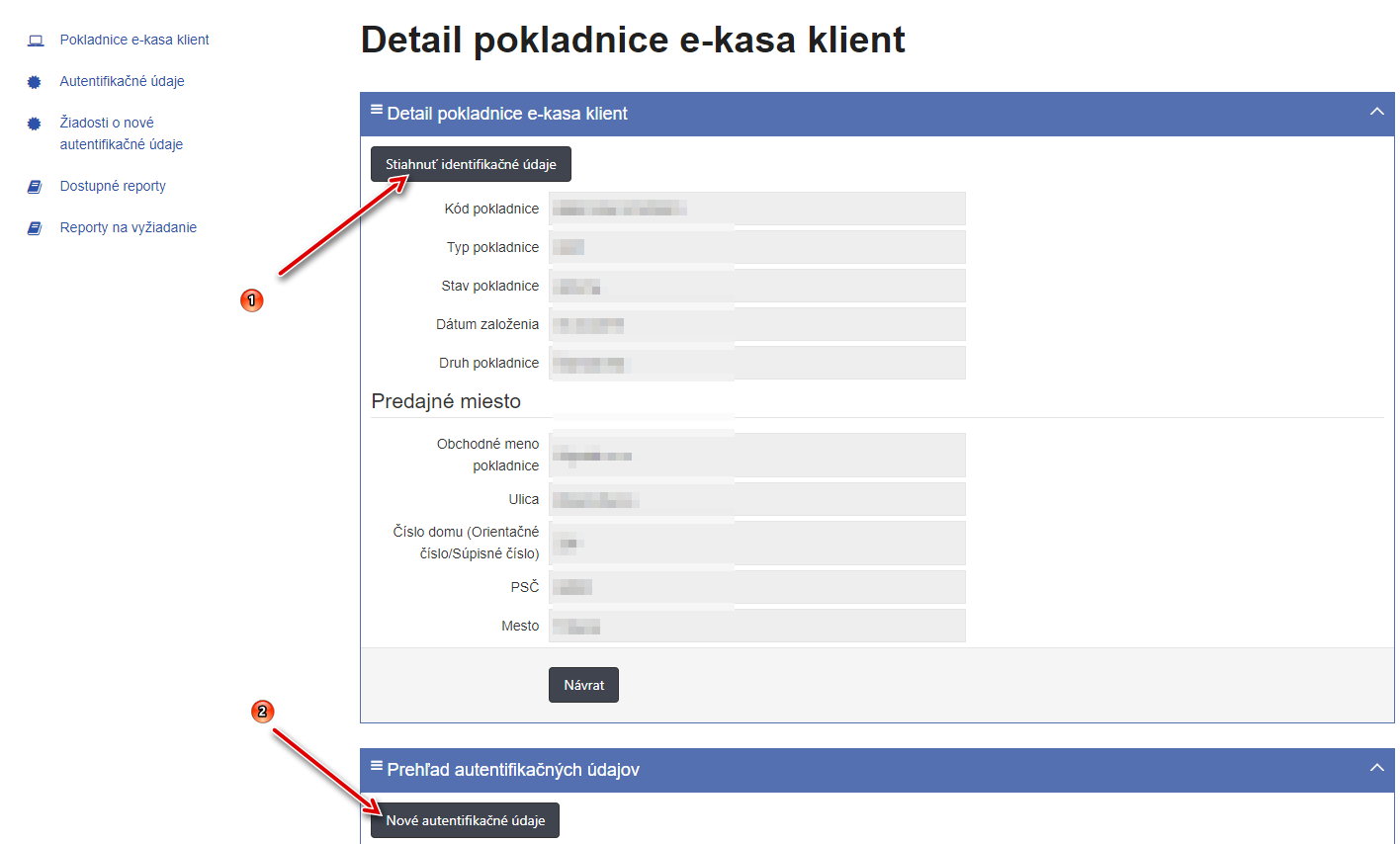Image resolution: width=1400 pixels, height=844 pixels.
Task: Click the gear icon beside Žiadosti o nové autentifikačné údaje
Action: 35,124
